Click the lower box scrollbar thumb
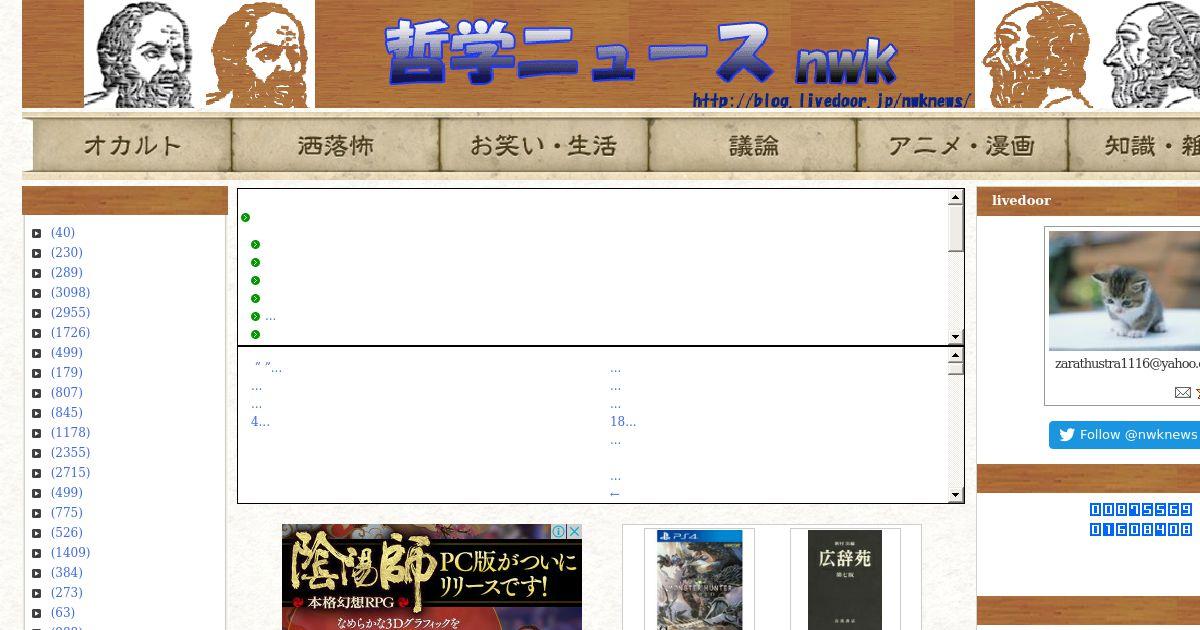This screenshot has height=630, width=1200. pos(956,368)
